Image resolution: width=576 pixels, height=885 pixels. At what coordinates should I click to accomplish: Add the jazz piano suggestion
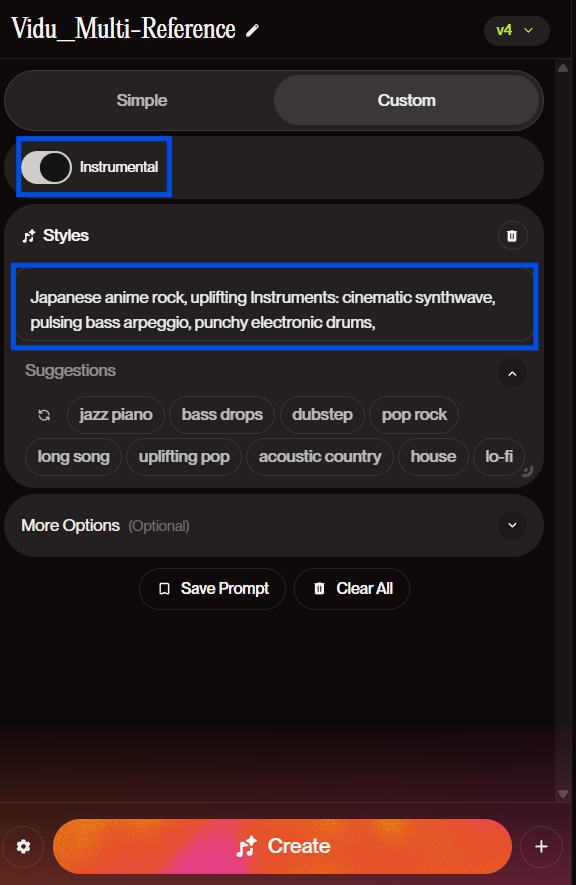(116, 415)
